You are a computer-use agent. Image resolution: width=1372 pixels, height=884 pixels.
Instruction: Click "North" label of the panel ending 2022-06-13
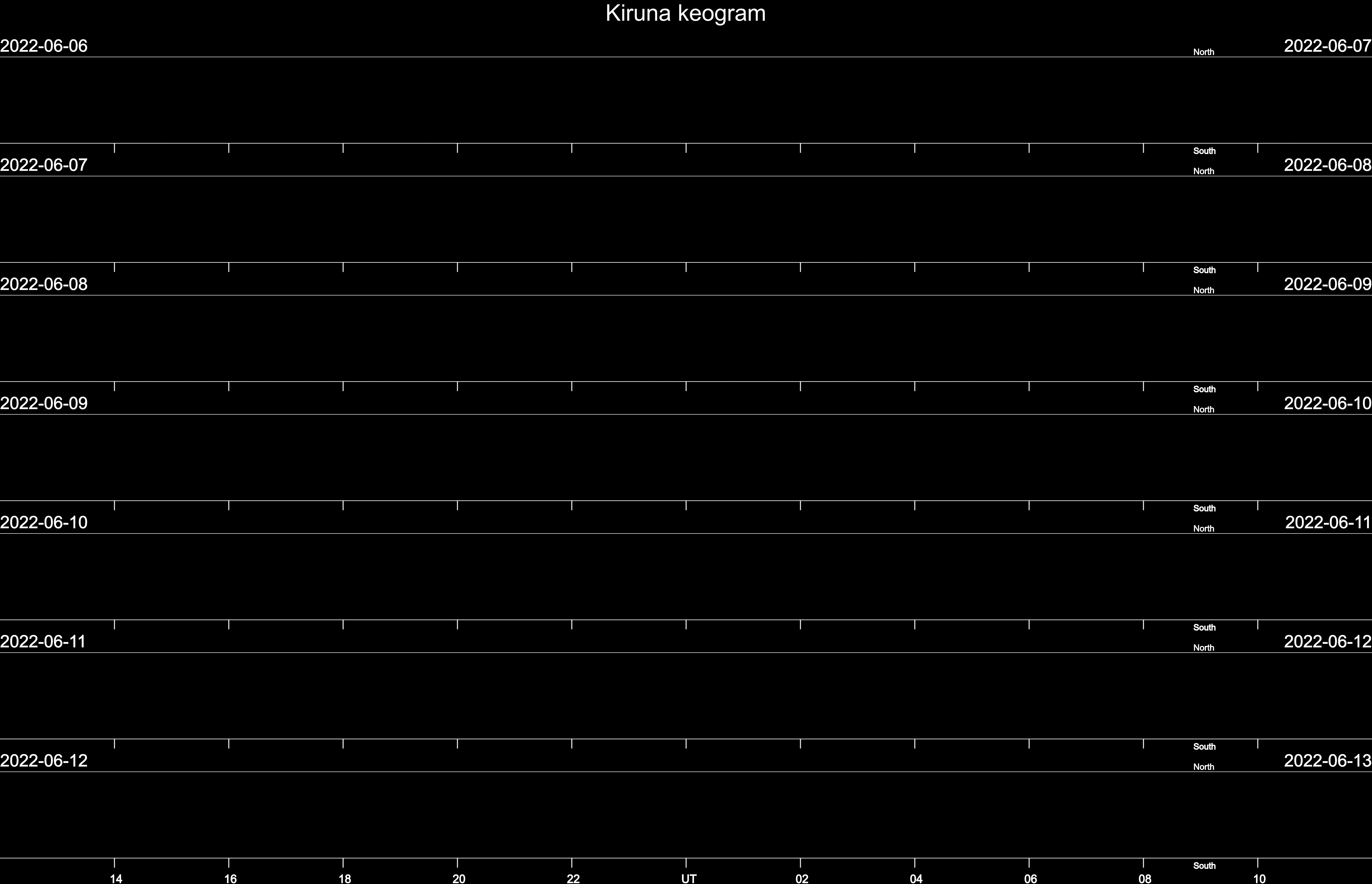(1204, 767)
